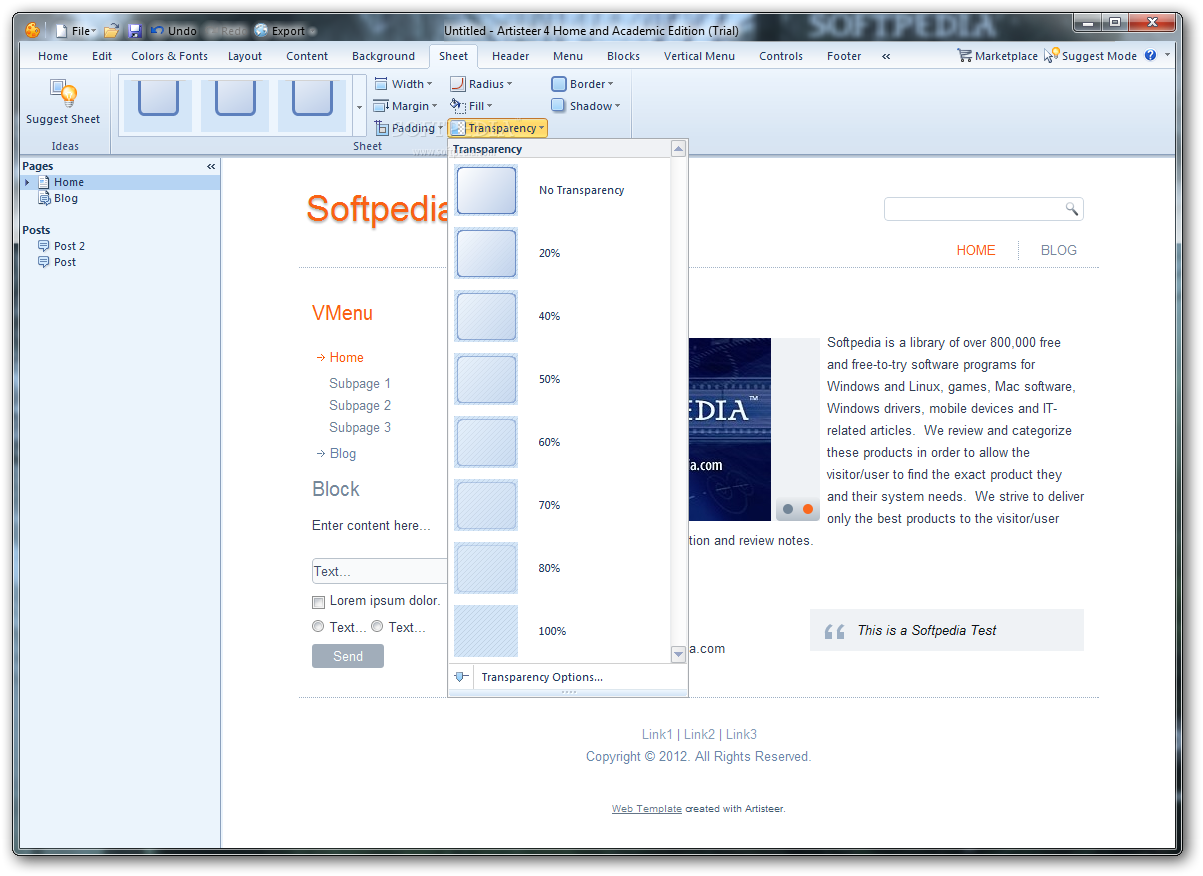1203x876 pixels.
Task: Open the Header ribbon tab
Action: pyautogui.click(x=511, y=56)
